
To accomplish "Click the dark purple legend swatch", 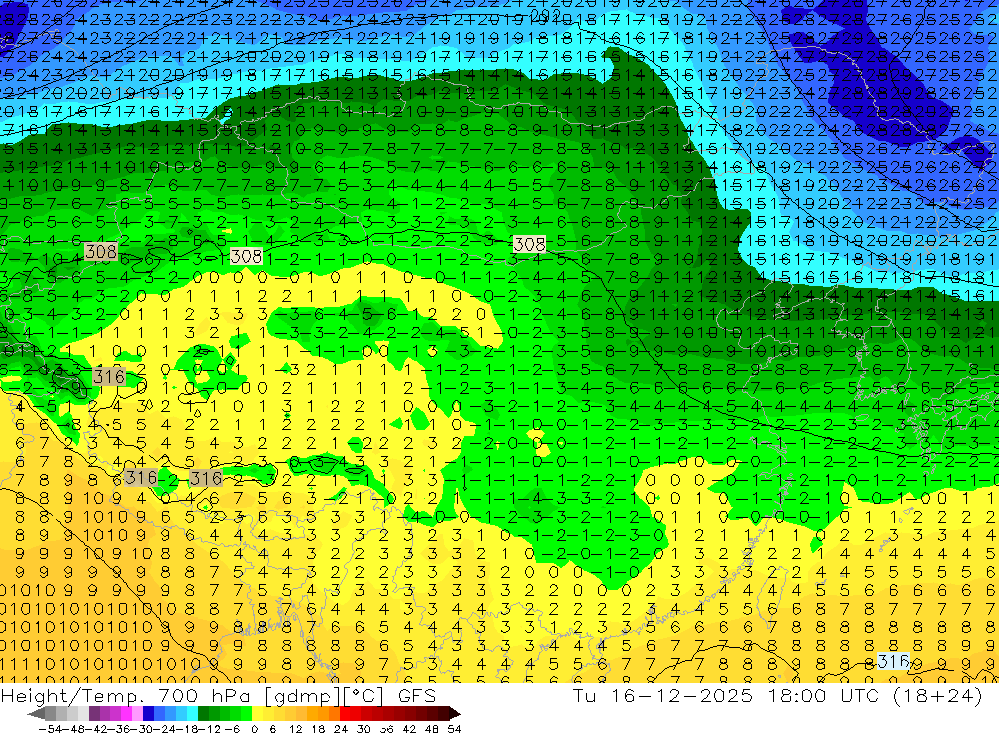I will pos(94,714).
